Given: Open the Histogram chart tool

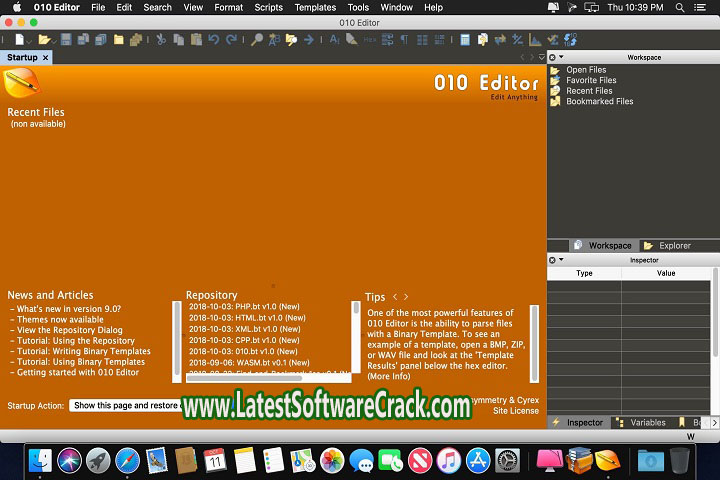Looking at the screenshot, I should coord(536,40).
